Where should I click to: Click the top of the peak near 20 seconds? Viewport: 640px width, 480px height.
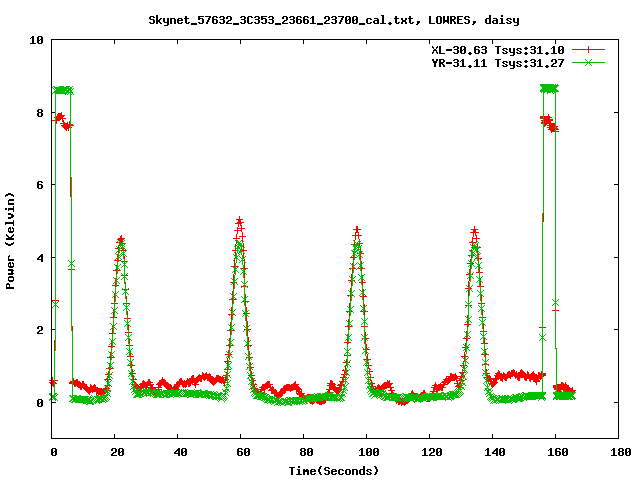[121, 240]
